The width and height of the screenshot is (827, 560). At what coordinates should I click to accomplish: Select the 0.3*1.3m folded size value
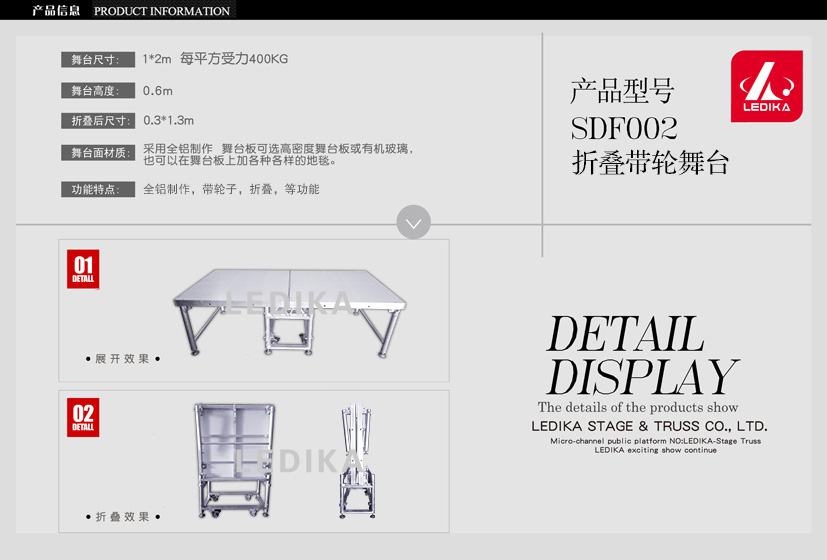click(x=168, y=120)
